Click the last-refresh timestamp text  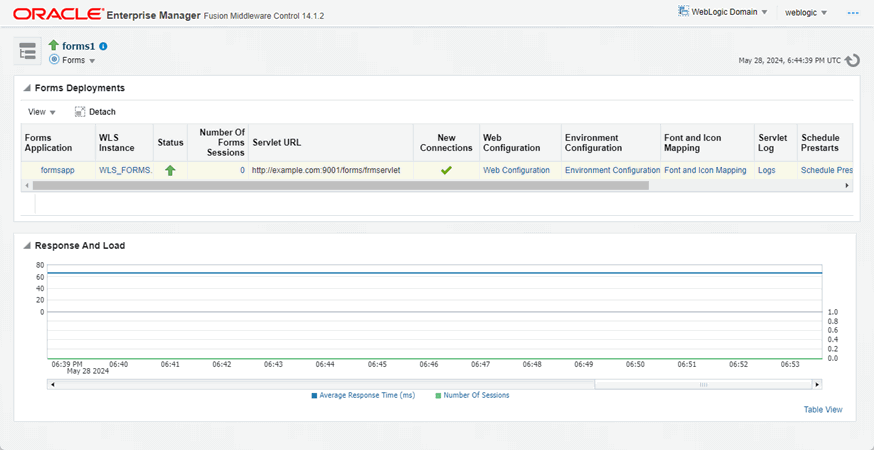click(x=790, y=60)
